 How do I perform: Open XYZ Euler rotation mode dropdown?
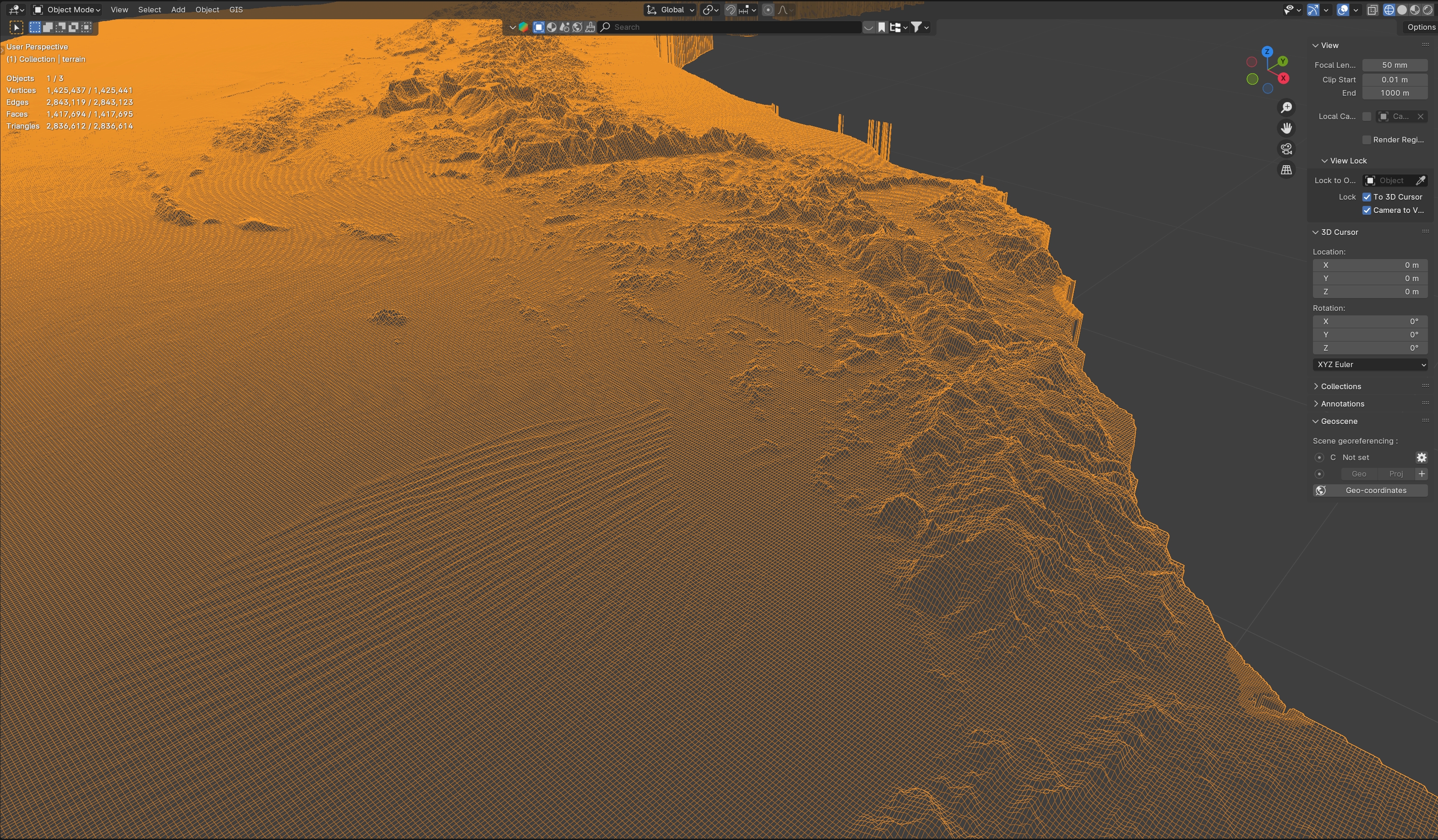pyautogui.click(x=1369, y=364)
